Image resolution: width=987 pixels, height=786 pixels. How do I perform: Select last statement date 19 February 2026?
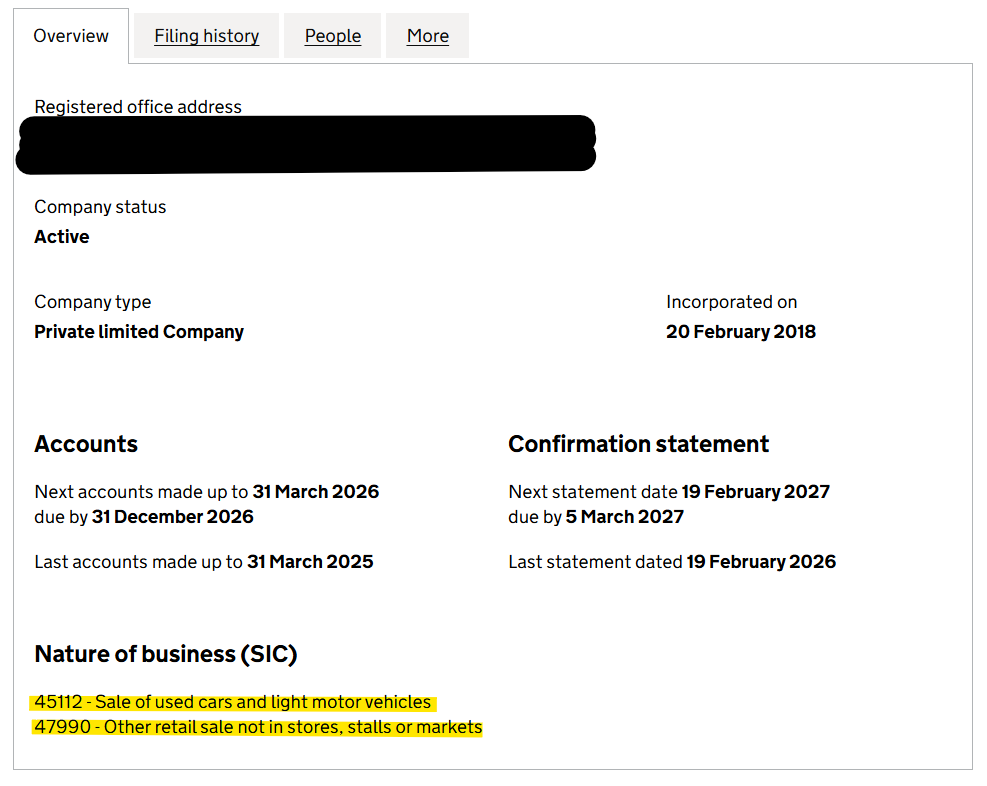pos(766,561)
